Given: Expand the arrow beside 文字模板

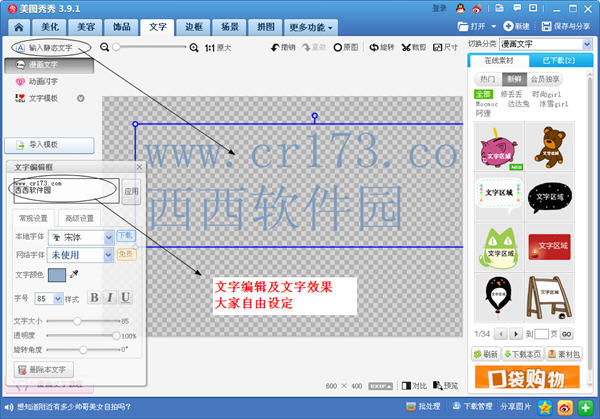Looking at the screenshot, I should point(80,98).
